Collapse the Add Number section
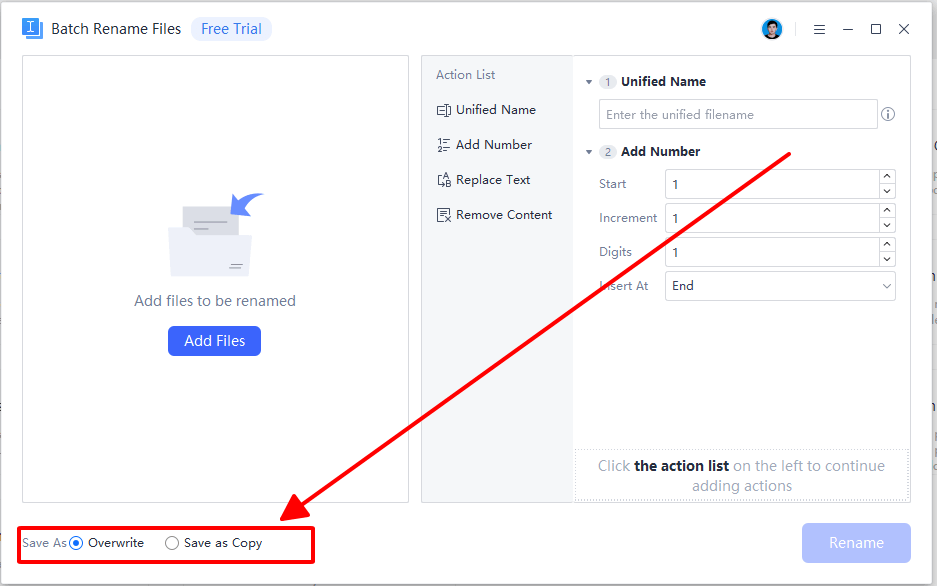937x586 pixels. pyautogui.click(x=588, y=151)
